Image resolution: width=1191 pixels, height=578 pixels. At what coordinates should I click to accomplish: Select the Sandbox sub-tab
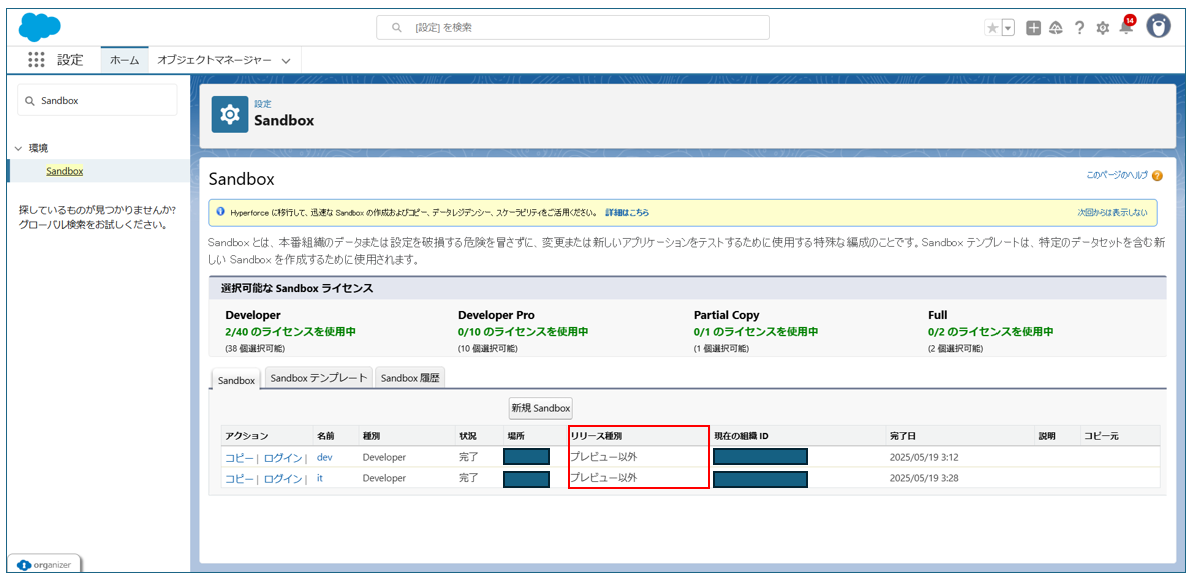click(236, 380)
